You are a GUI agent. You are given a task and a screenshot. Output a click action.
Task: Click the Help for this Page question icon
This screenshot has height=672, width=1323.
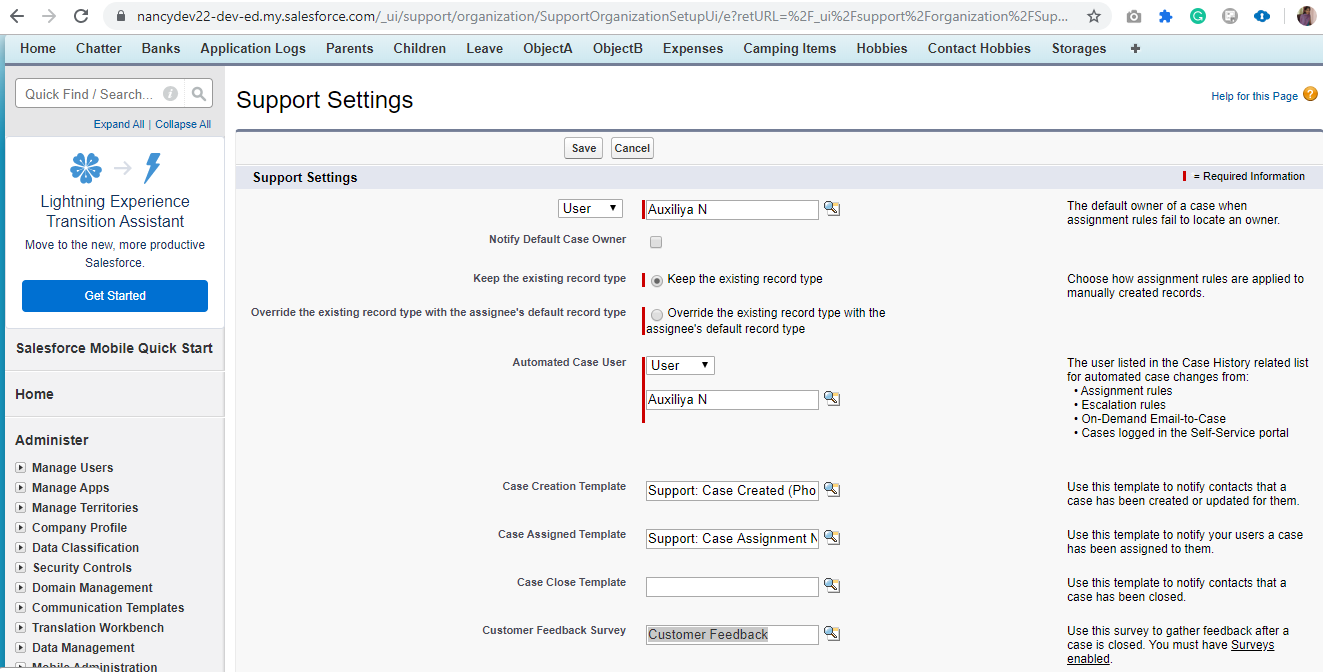point(1310,95)
